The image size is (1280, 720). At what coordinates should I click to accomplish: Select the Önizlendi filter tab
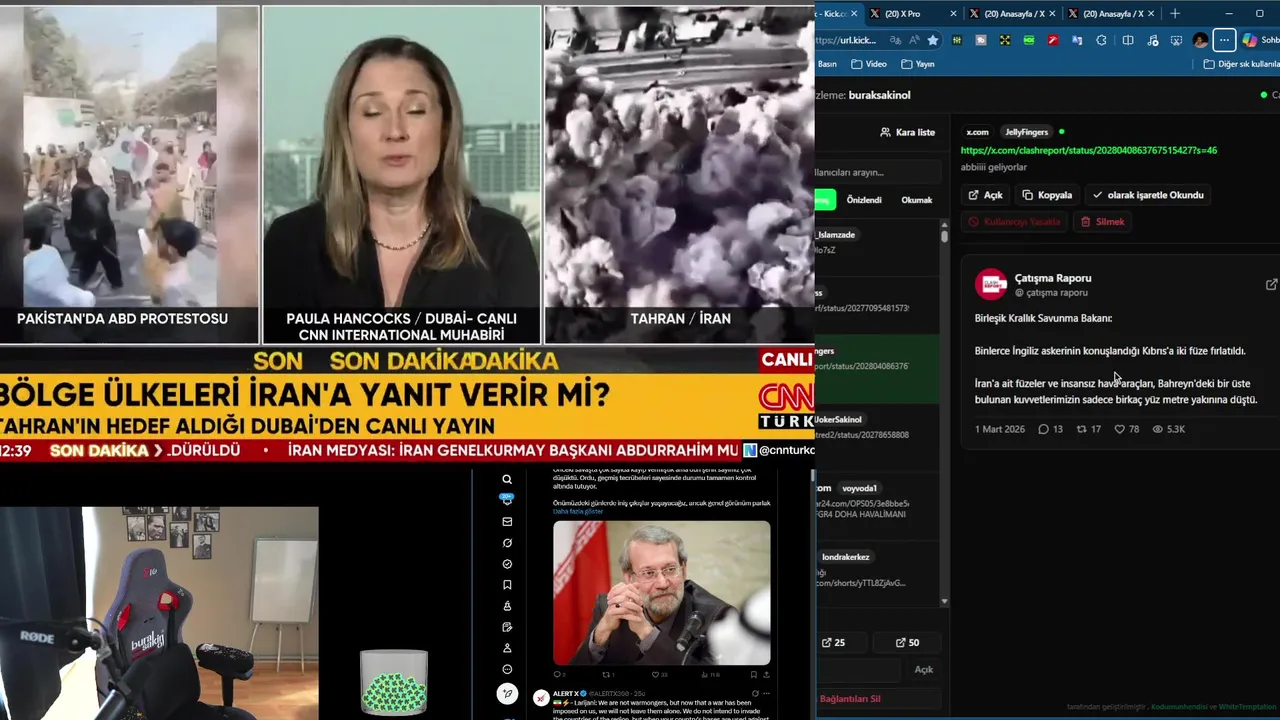coord(864,200)
